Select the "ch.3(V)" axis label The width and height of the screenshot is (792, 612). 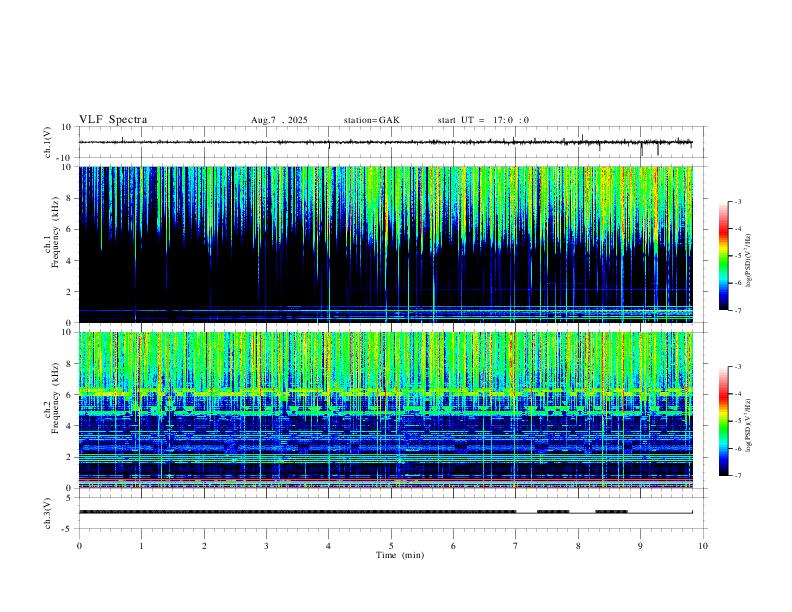[48, 513]
